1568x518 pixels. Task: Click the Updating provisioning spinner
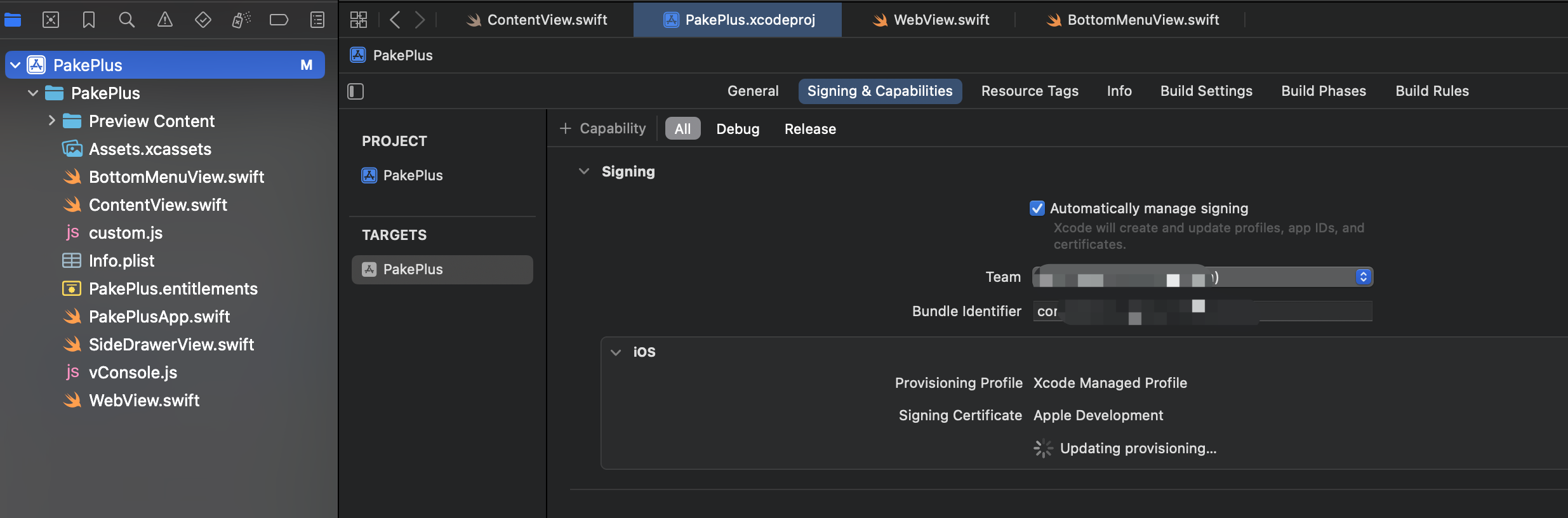[1043, 448]
